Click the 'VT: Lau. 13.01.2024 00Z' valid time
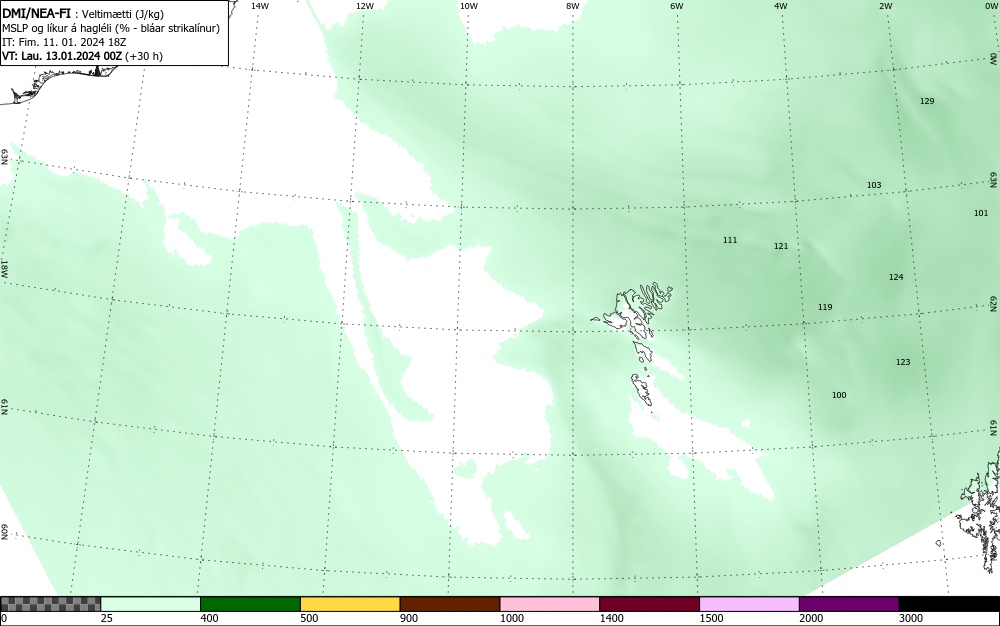The width and height of the screenshot is (1000, 626). [62, 56]
